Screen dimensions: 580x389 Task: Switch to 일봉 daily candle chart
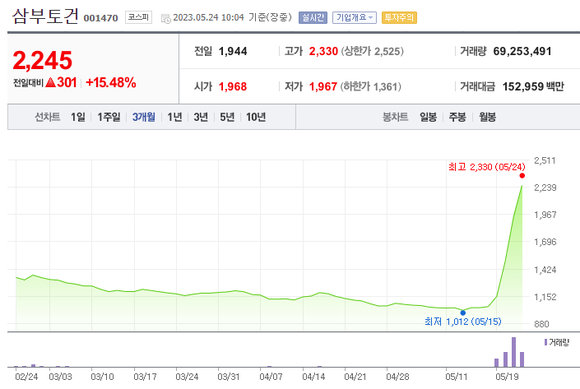(x=428, y=117)
